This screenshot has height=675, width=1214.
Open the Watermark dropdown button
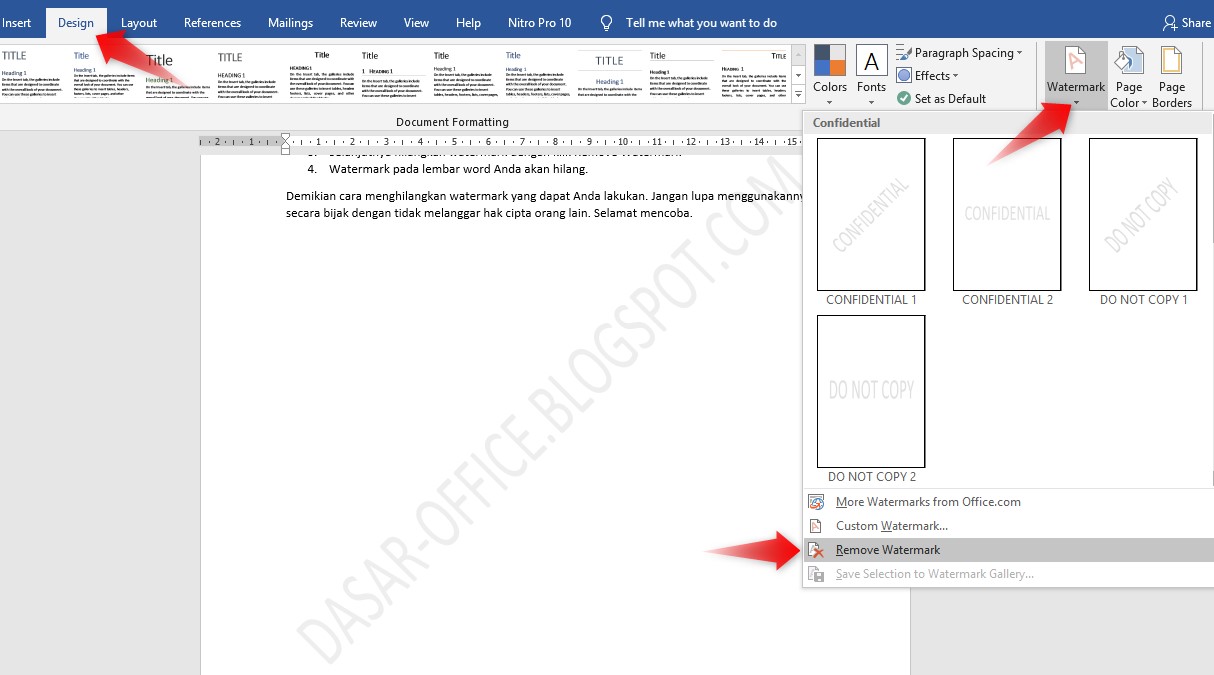pos(1076,75)
